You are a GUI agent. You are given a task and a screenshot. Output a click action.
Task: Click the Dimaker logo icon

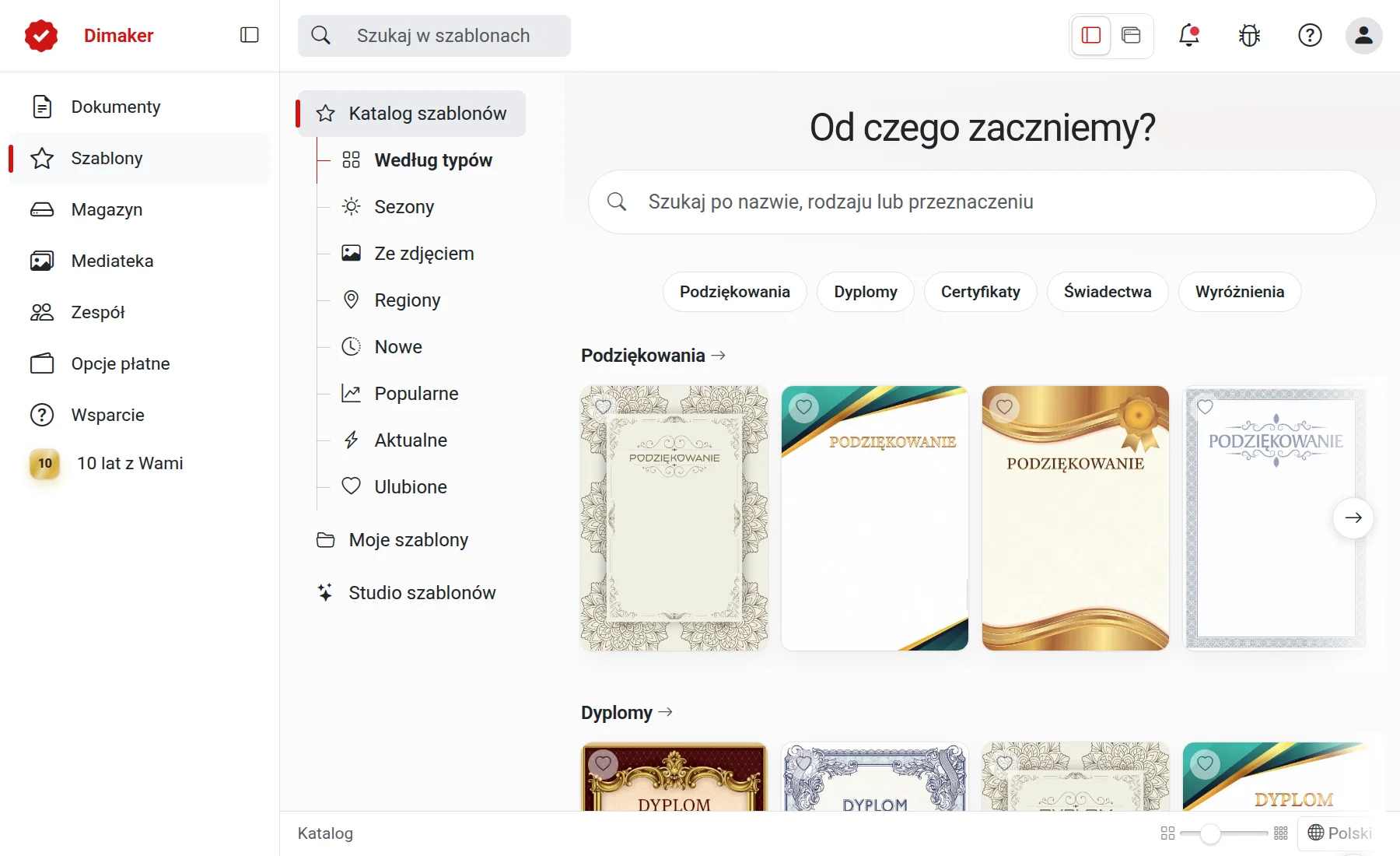[x=41, y=35]
